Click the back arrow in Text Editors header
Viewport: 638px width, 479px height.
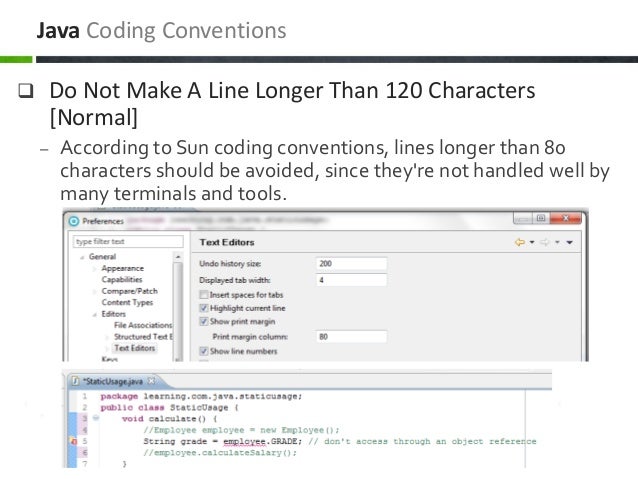point(520,242)
